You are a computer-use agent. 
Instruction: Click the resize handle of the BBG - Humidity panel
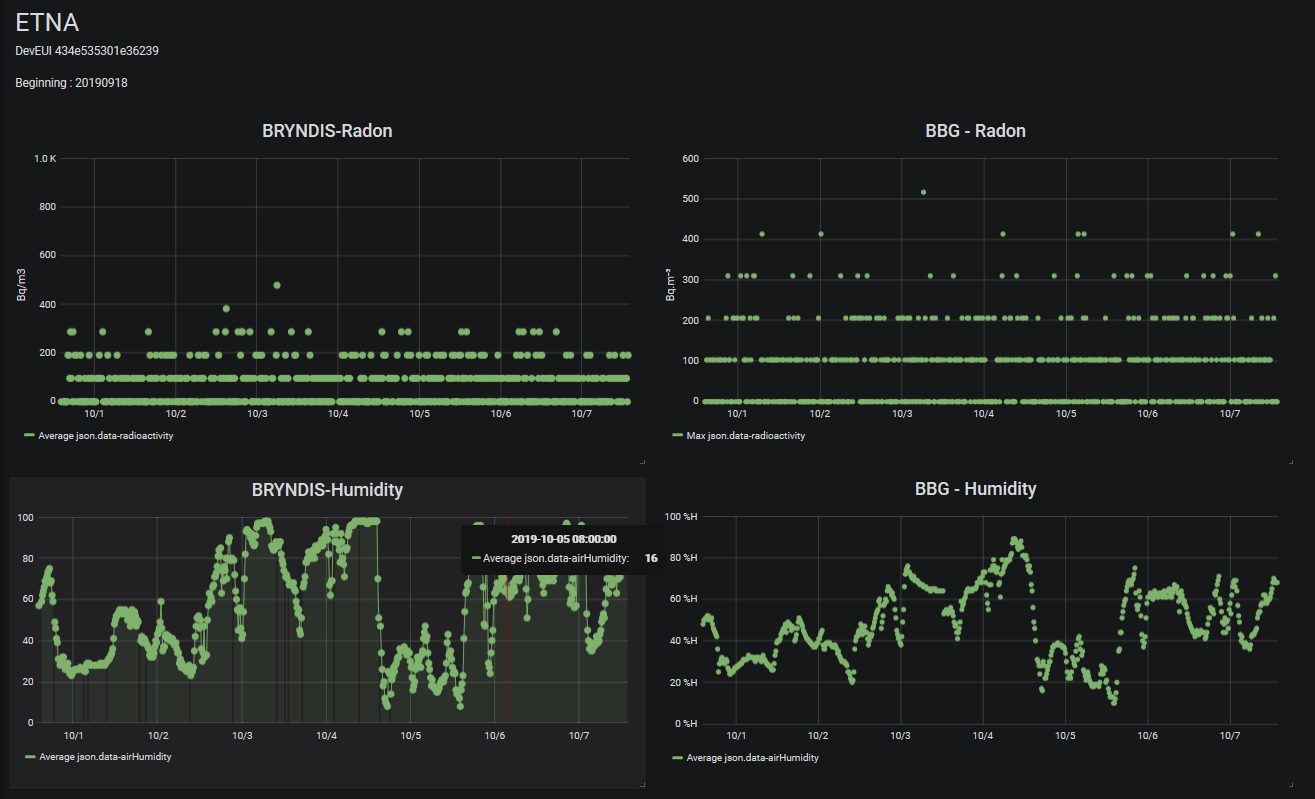[x=1291, y=784]
